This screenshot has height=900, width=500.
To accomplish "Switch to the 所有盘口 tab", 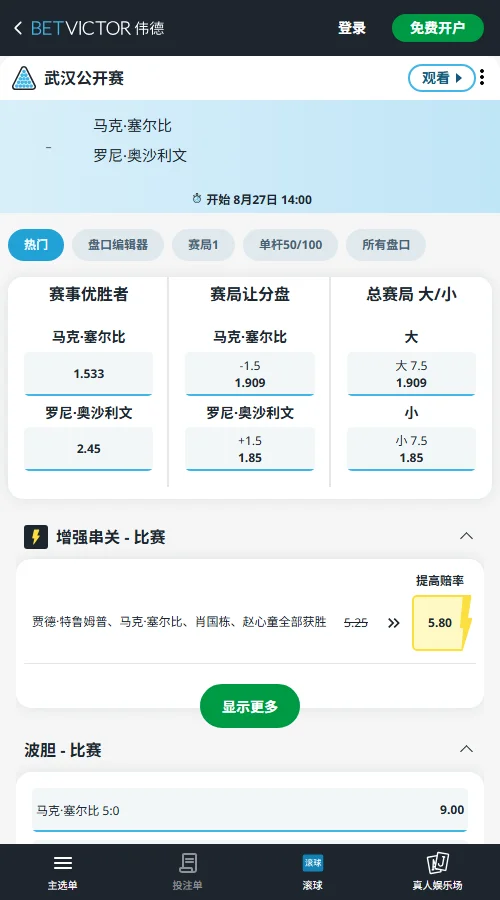I will pos(386,245).
